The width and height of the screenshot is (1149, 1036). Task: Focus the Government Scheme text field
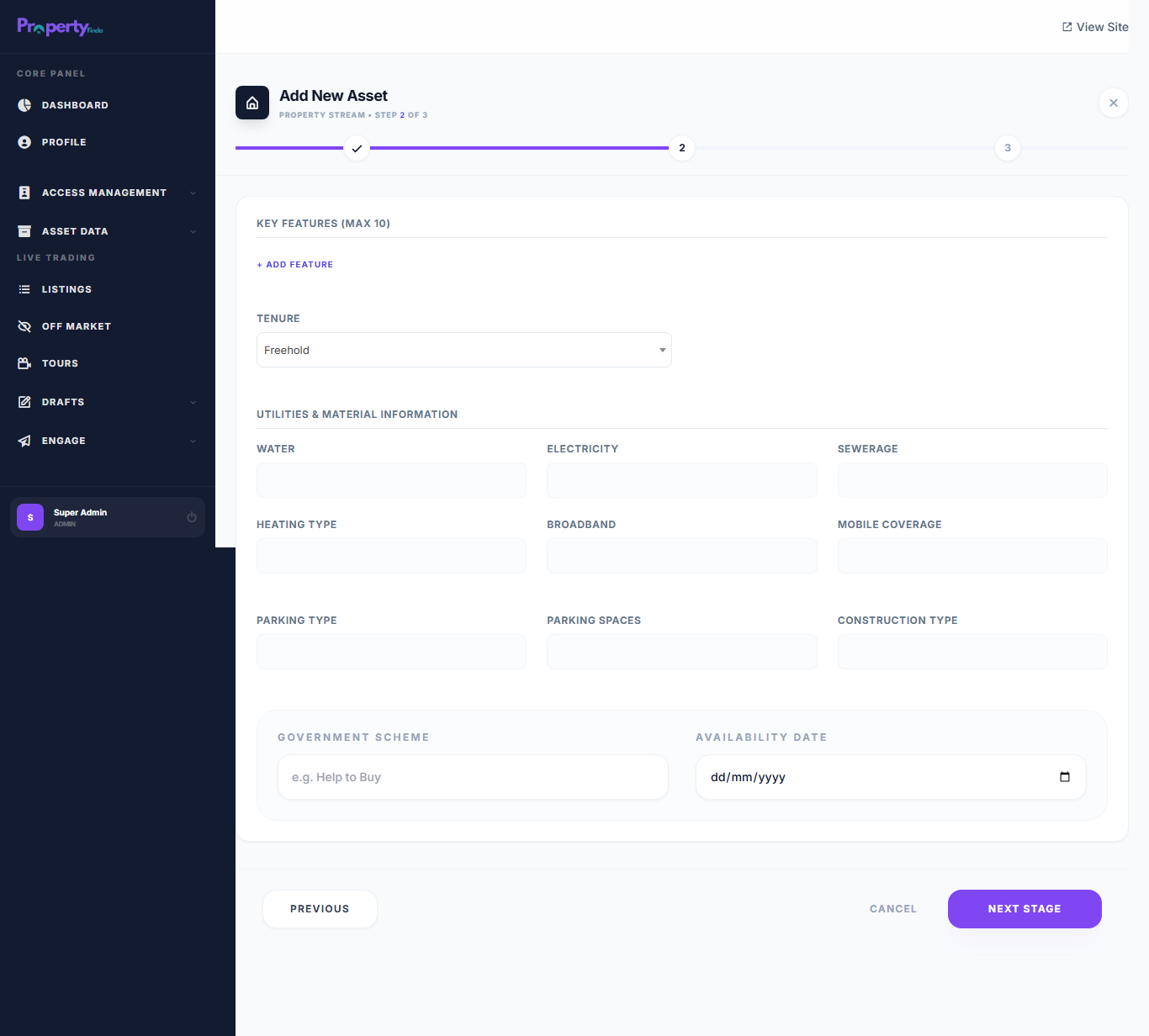pos(473,777)
